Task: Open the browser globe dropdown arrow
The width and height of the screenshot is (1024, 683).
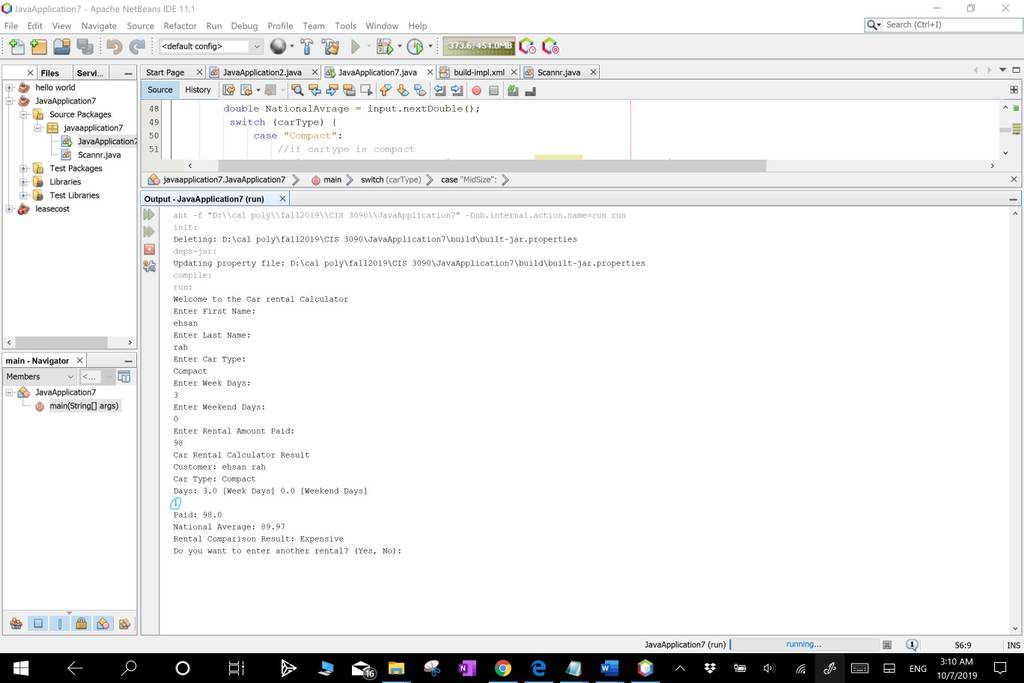Action: (x=292, y=46)
